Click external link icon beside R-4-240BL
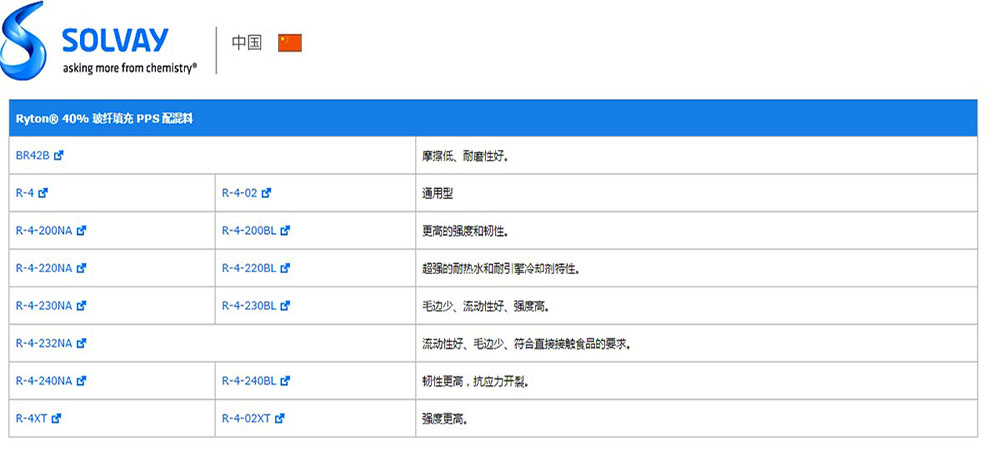The width and height of the screenshot is (1000, 450). [285, 381]
